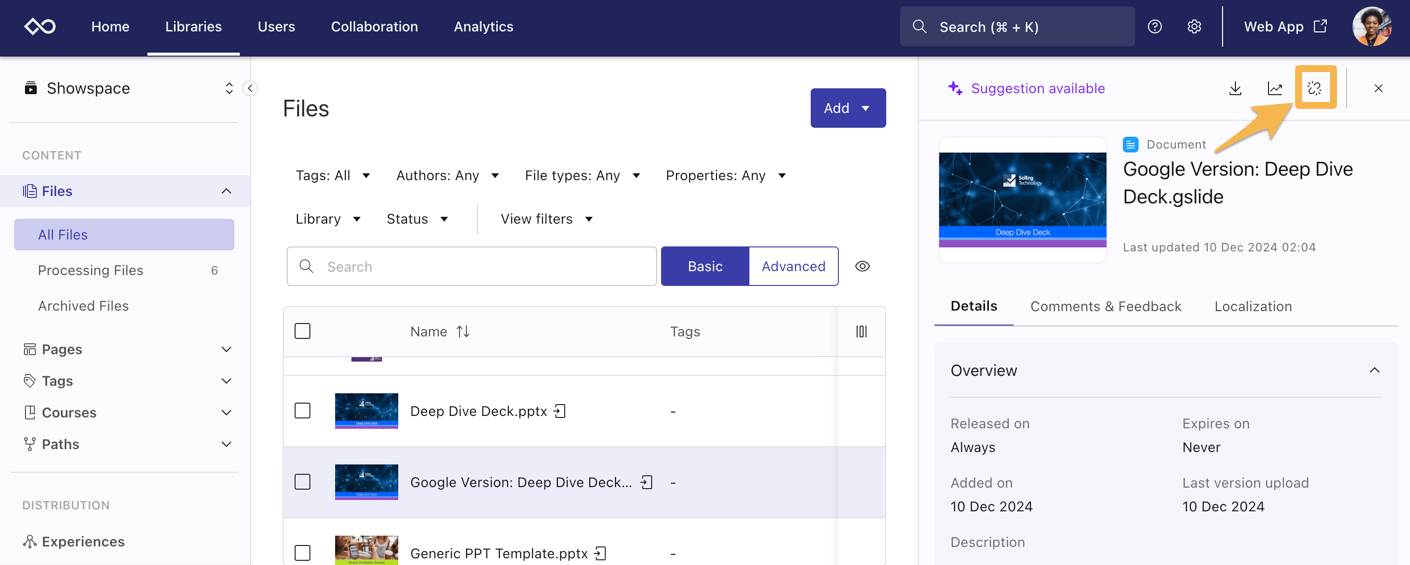Click the Search files input field
Viewport: 1410px width, 565px height.
[x=480, y=267]
